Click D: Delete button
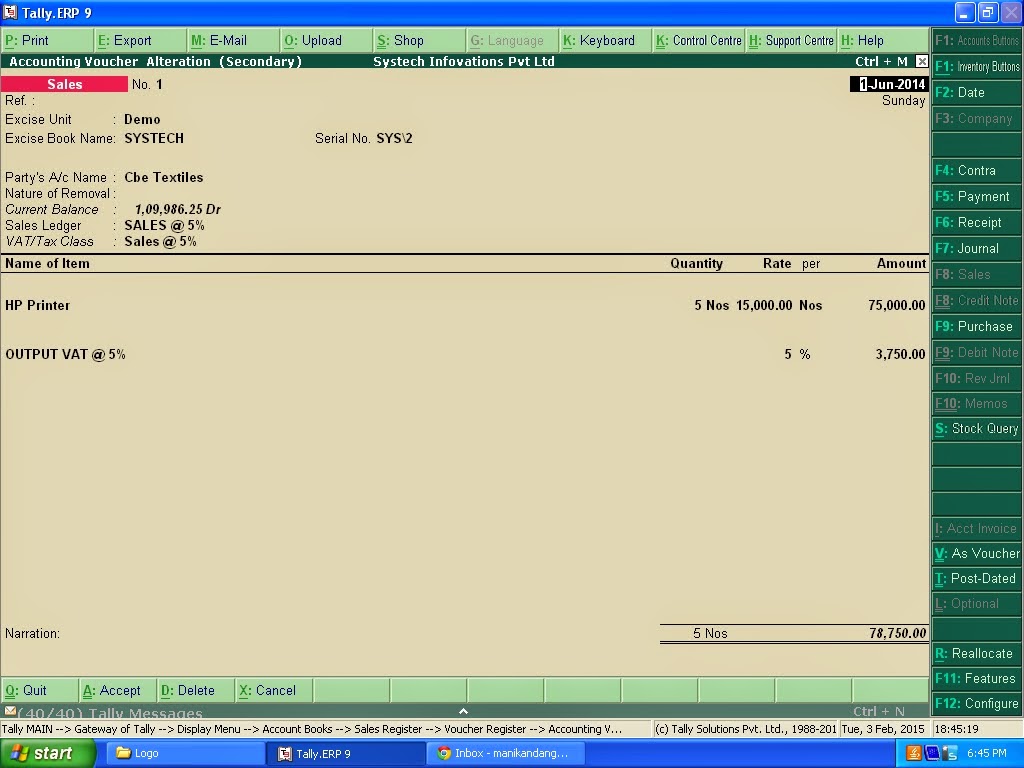Image resolution: width=1024 pixels, height=768 pixels. coord(194,690)
